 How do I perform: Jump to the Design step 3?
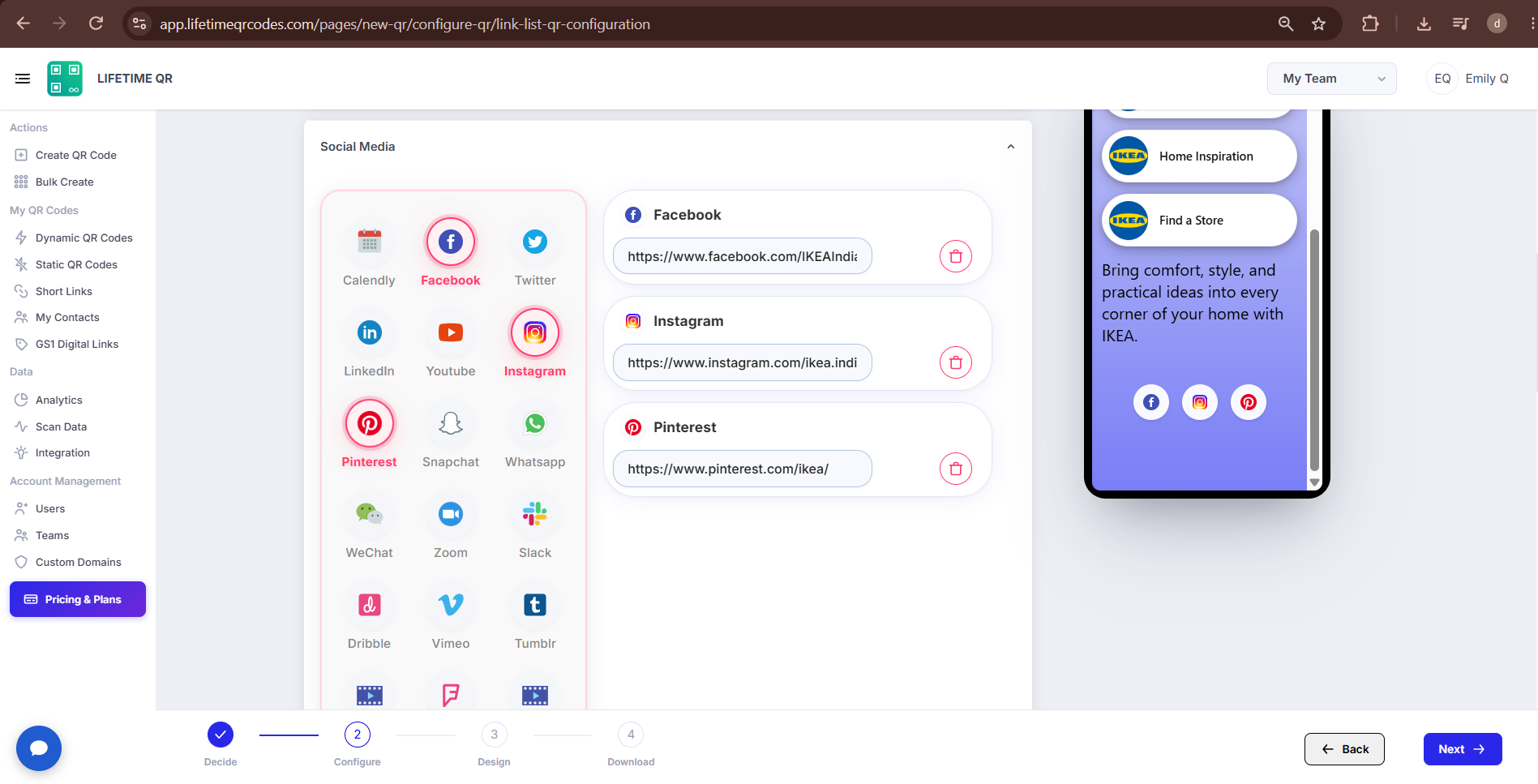pyautogui.click(x=494, y=735)
